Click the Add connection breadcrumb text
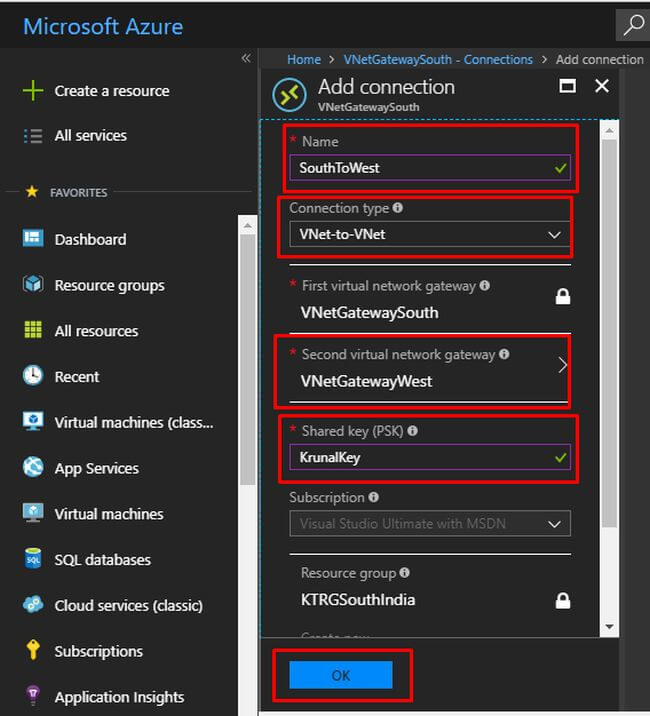 tap(599, 59)
